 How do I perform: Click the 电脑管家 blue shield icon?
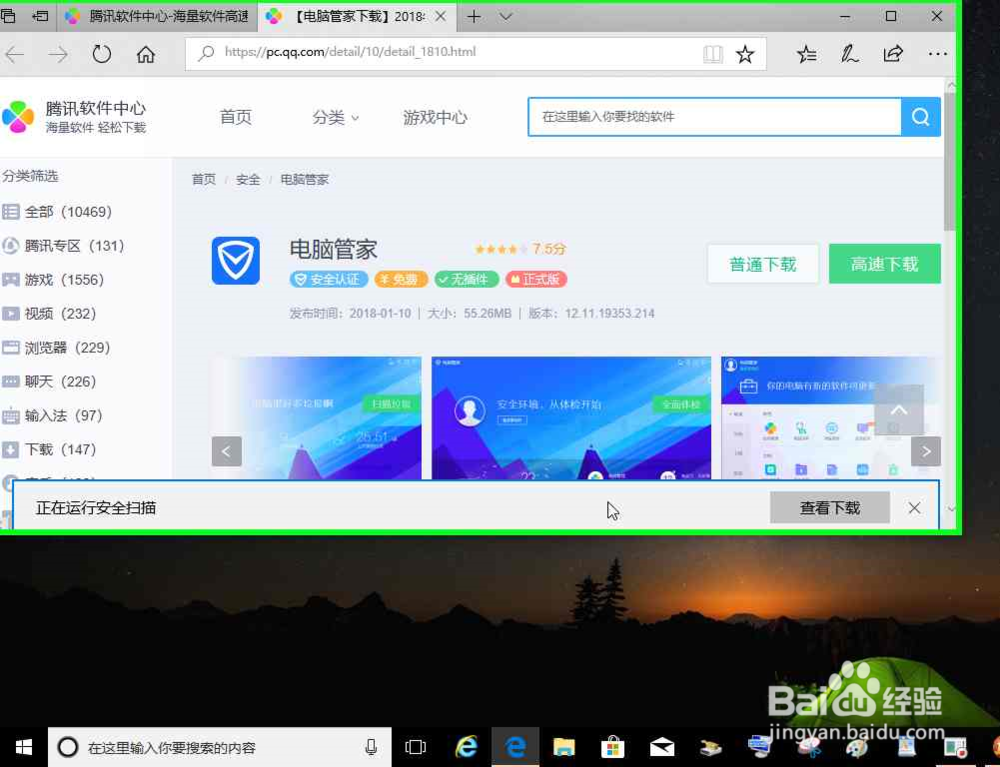tap(235, 261)
